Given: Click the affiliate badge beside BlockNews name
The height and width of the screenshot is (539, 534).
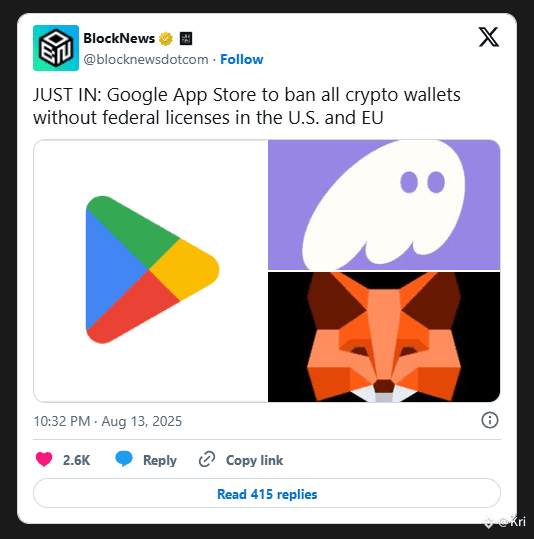Looking at the screenshot, I should pos(186,38).
